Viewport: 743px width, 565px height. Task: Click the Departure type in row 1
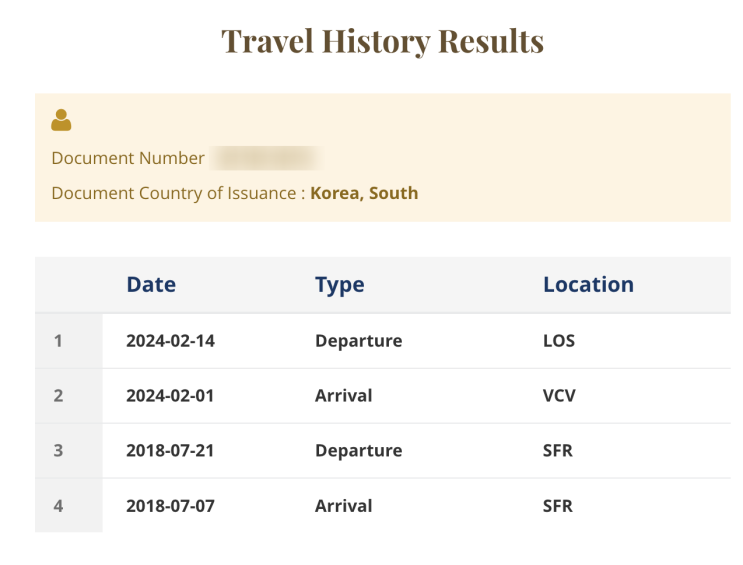point(358,341)
